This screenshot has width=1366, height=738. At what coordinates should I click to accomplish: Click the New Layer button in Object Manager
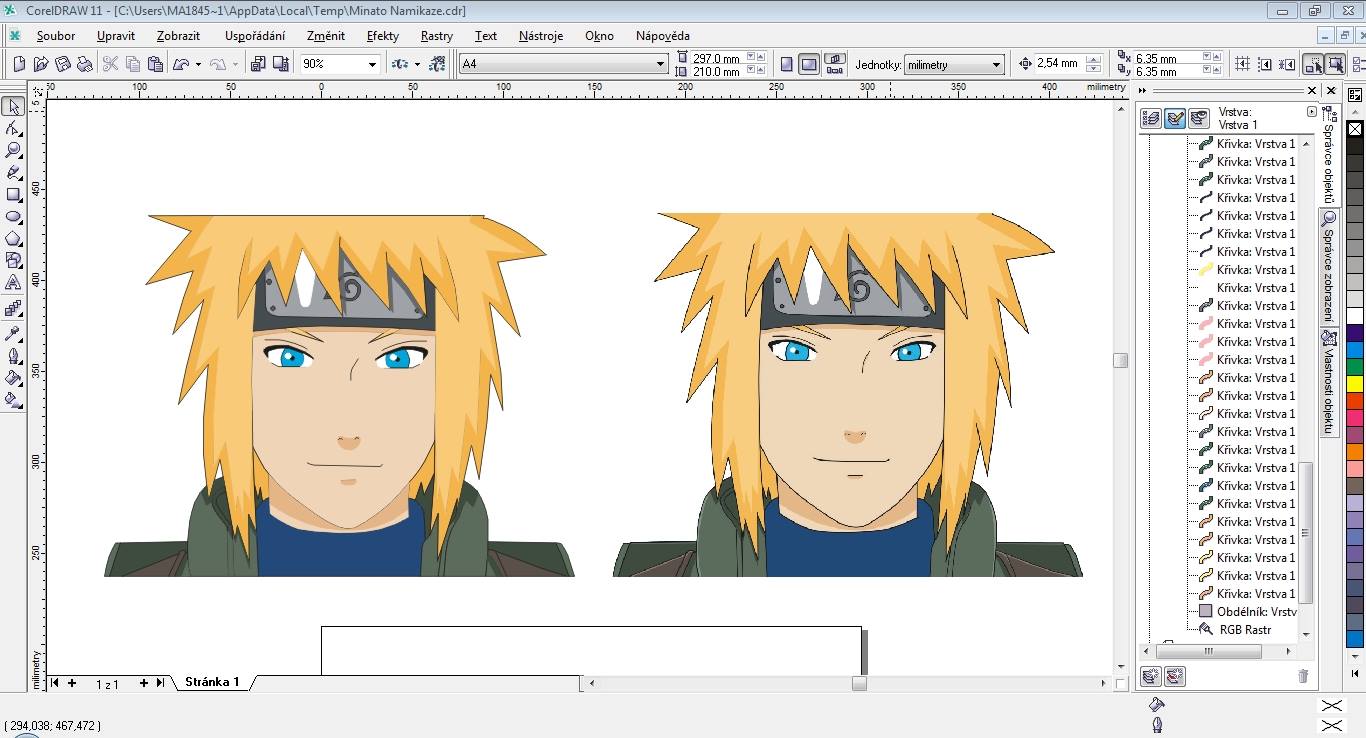click(1151, 677)
